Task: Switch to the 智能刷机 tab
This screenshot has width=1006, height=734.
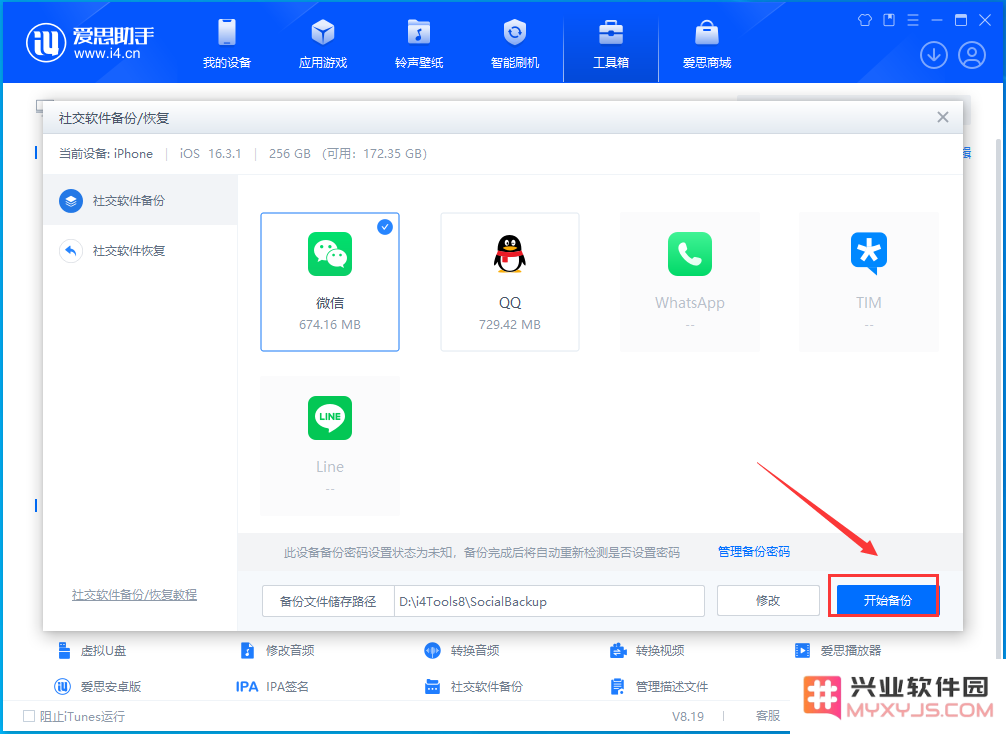Action: coord(515,44)
